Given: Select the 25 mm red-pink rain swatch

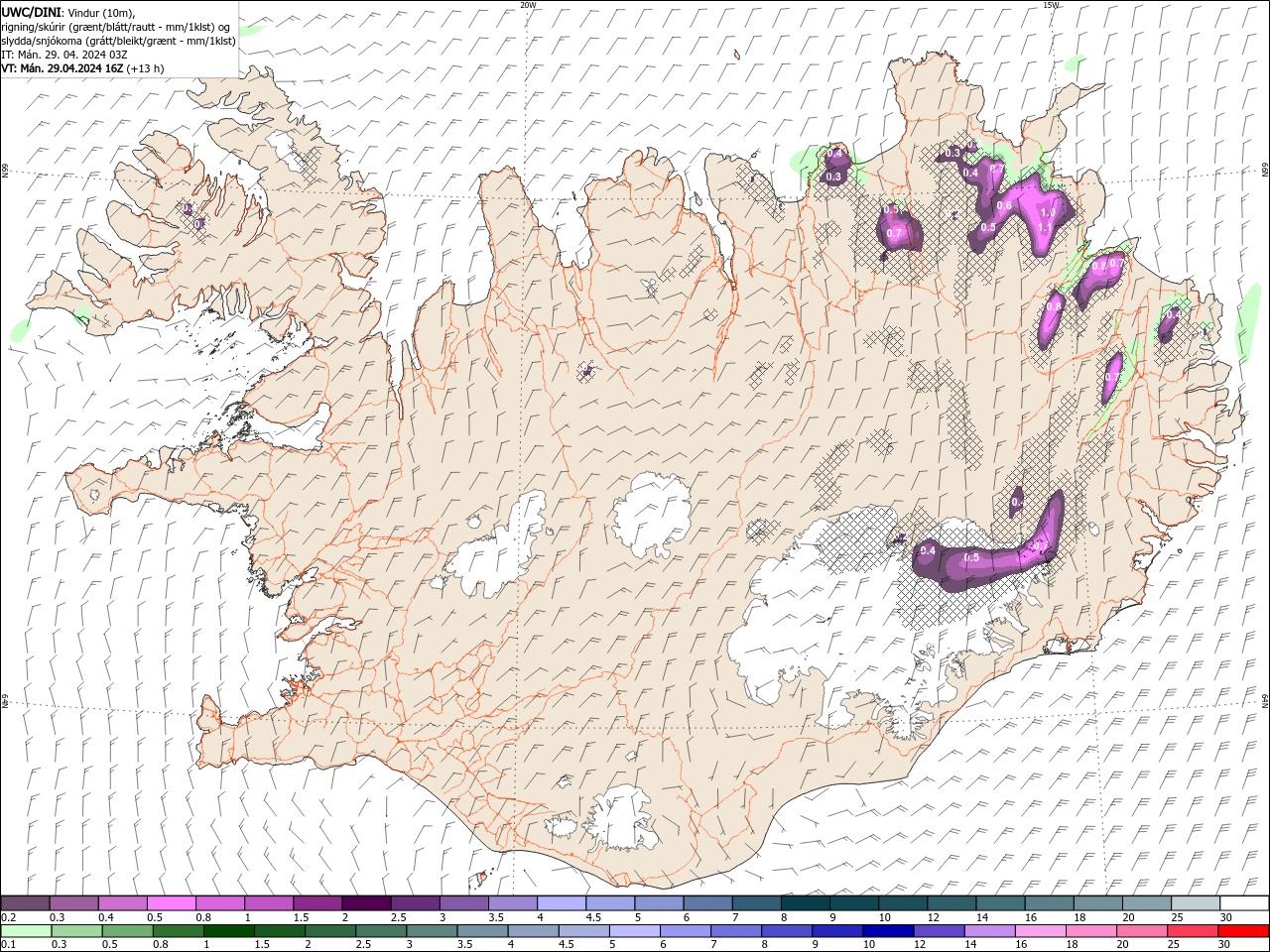Looking at the screenshot, I should [x=1191, y=931].
